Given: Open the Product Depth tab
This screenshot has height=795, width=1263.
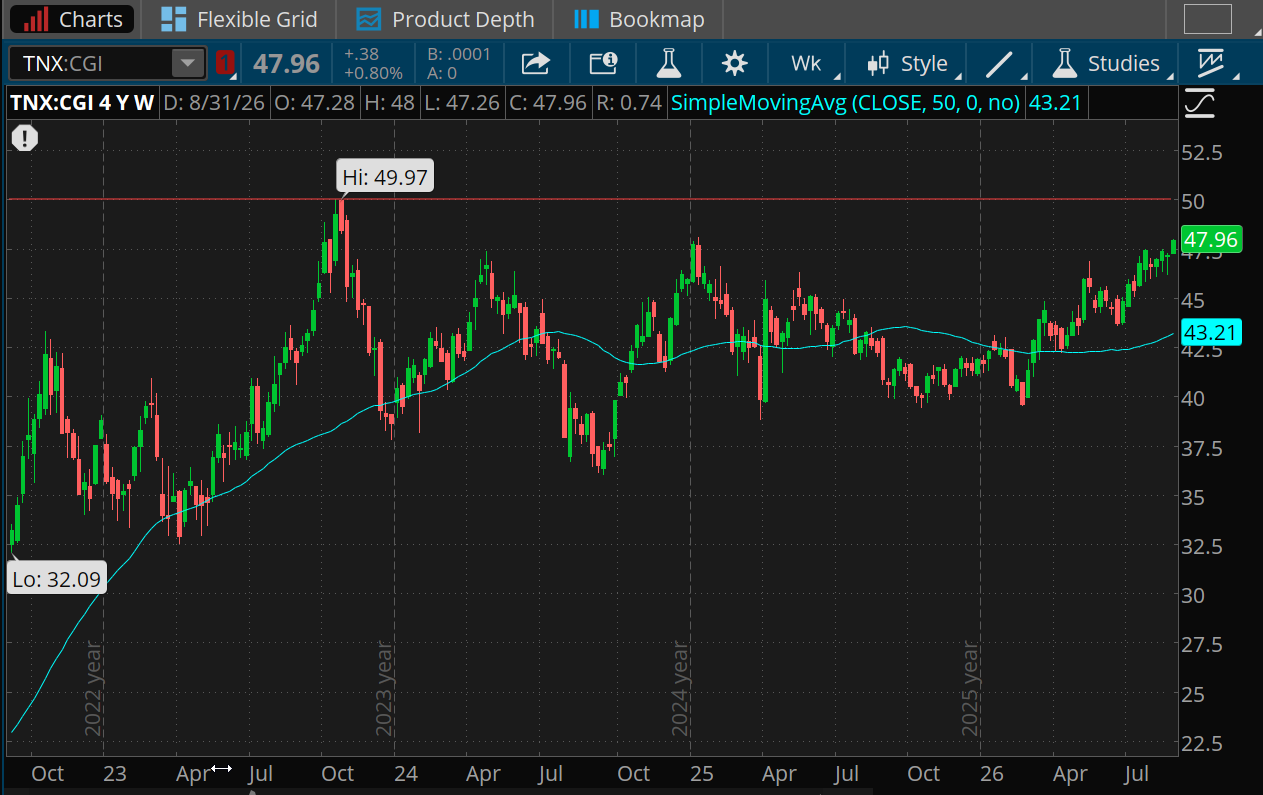Looking at the screenshot, I should 445,19.
